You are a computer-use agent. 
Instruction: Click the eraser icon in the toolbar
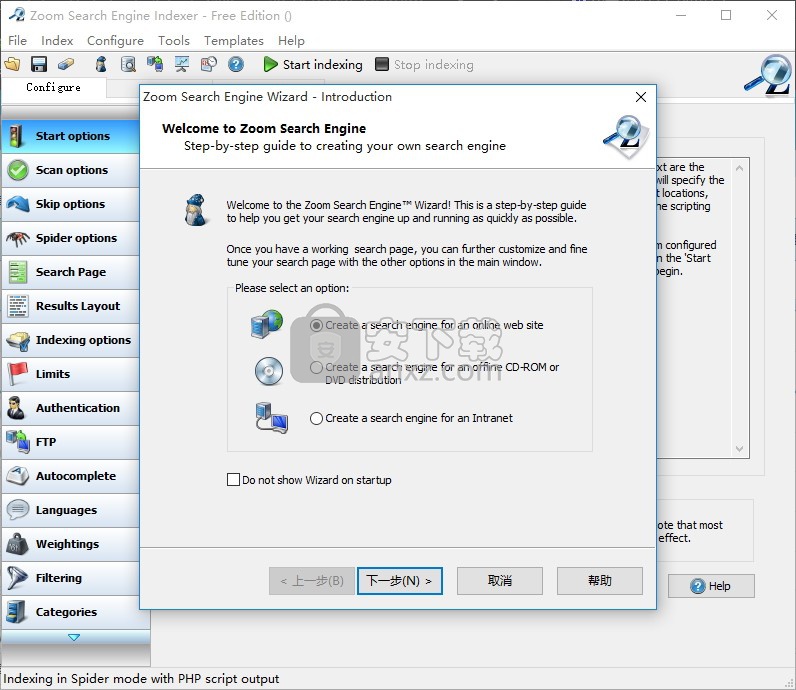(x=66, y=64)
